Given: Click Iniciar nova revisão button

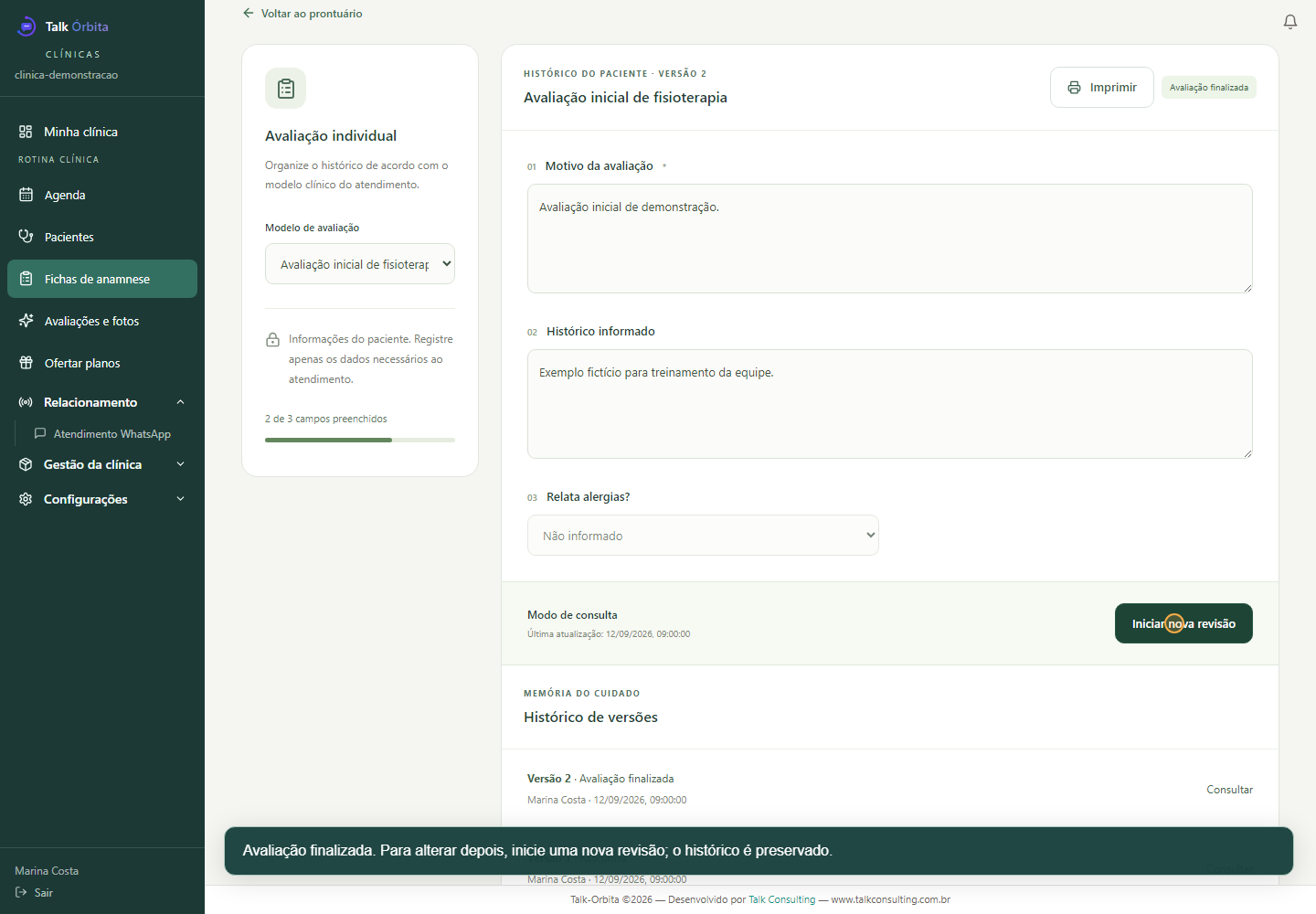Looking at the screenshot, I should click(1183, 623).
